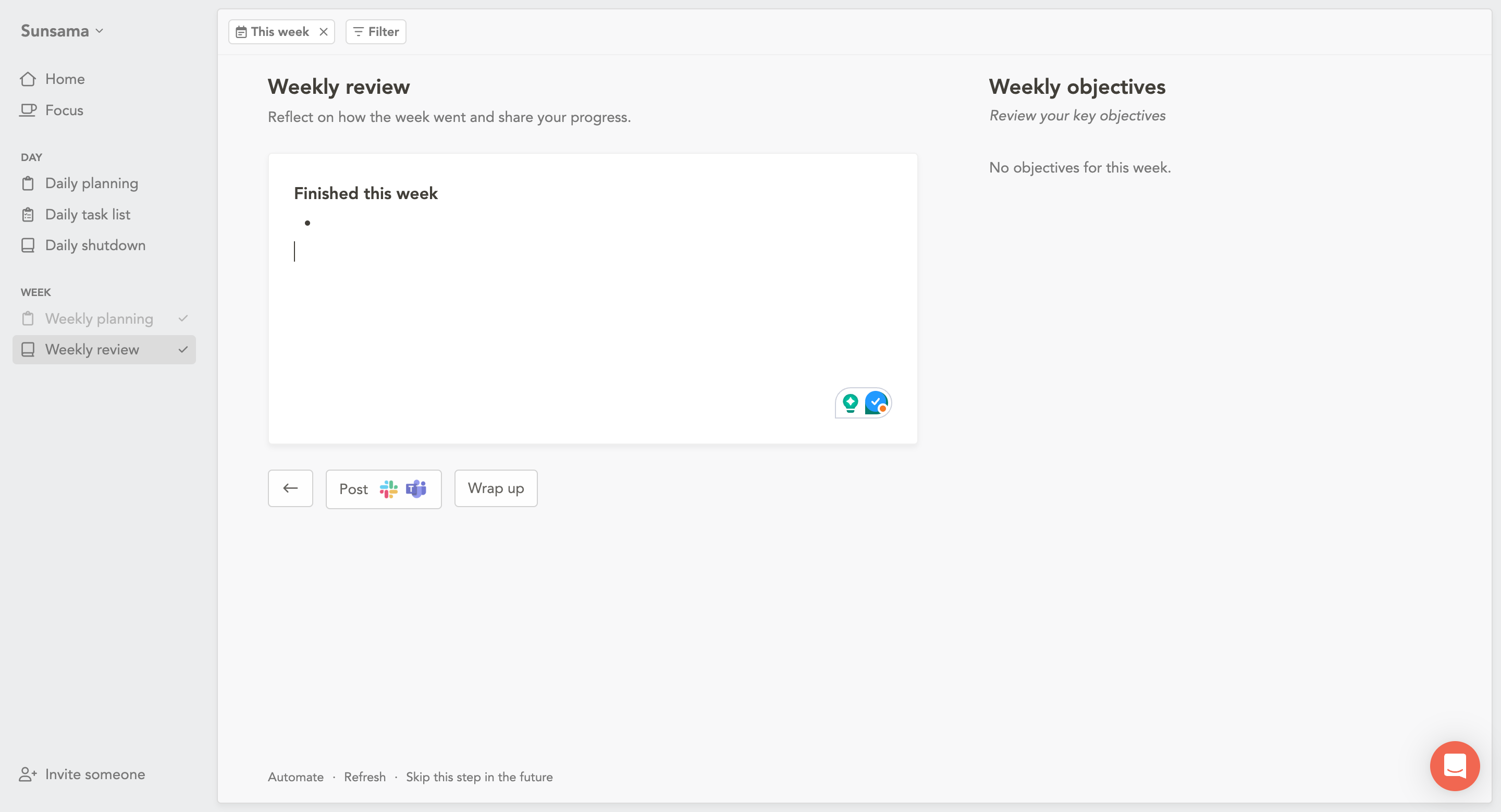Open the Sunsama workspace dropdown
This screenshot has width=1501, height=812.
coord(62,31)
